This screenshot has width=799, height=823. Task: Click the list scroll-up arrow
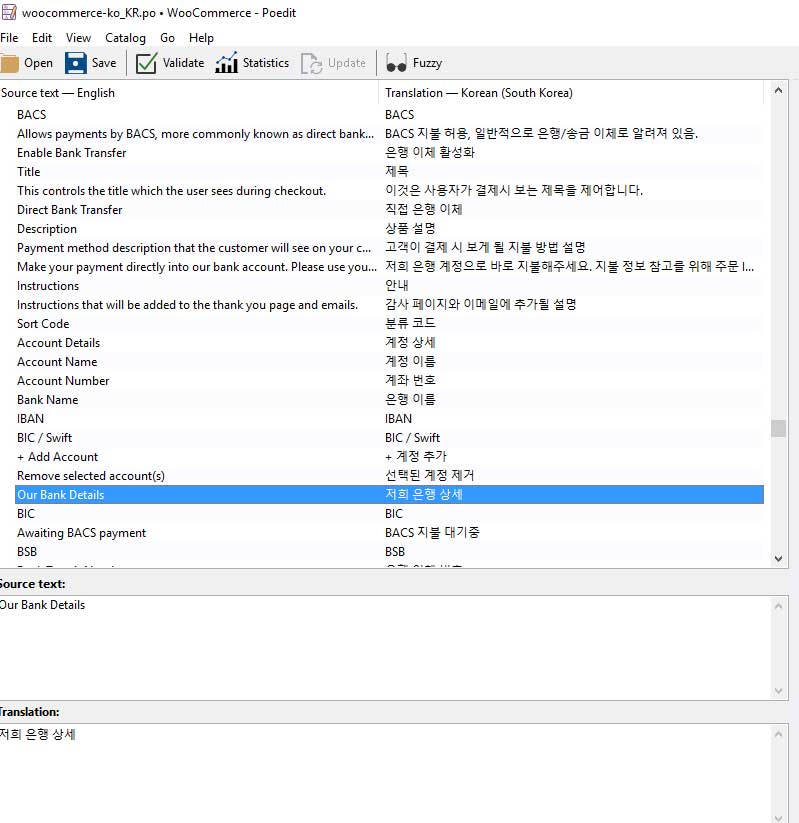(778, 93)
